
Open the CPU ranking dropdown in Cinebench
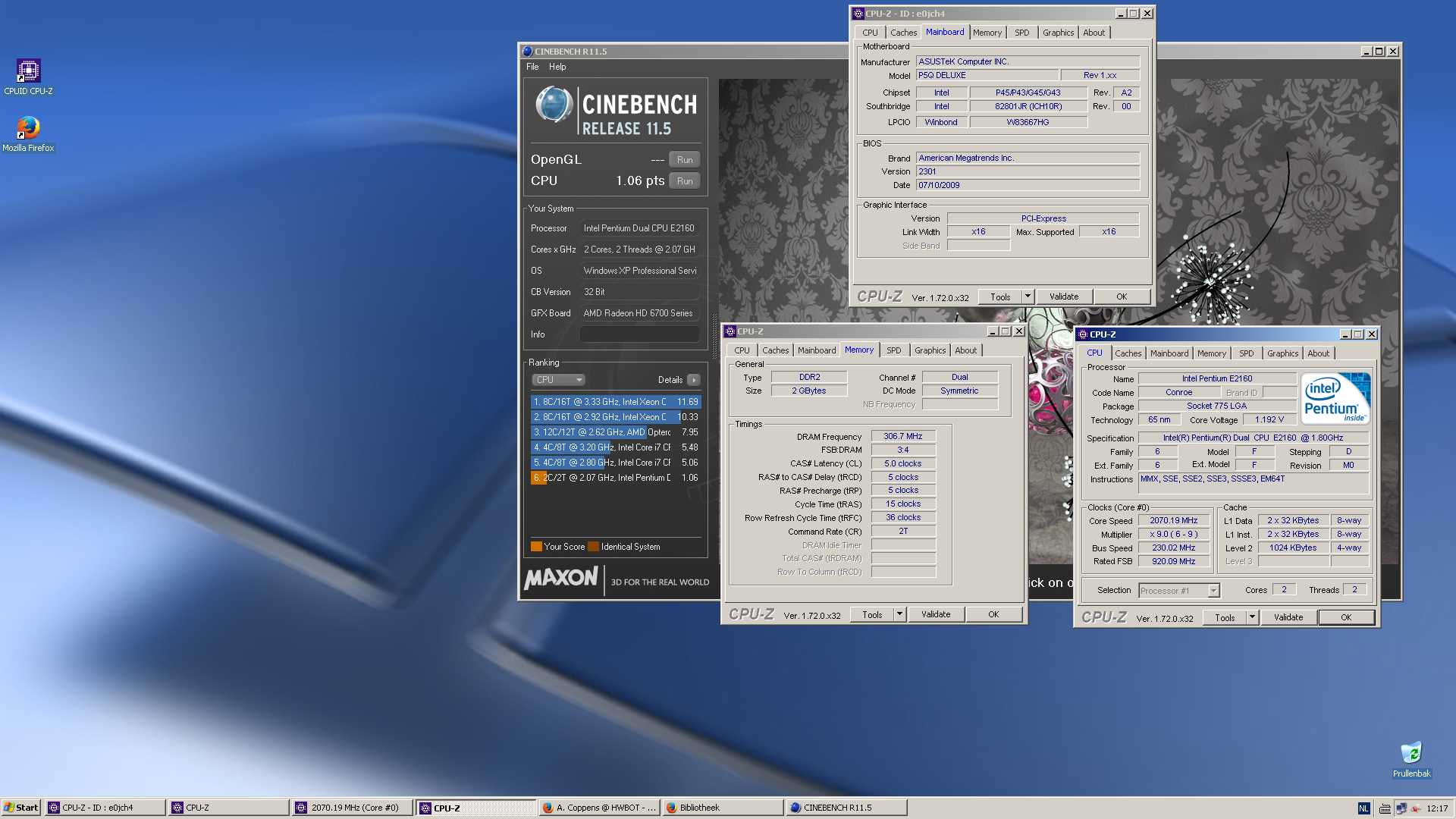click(x=558, y=380)
